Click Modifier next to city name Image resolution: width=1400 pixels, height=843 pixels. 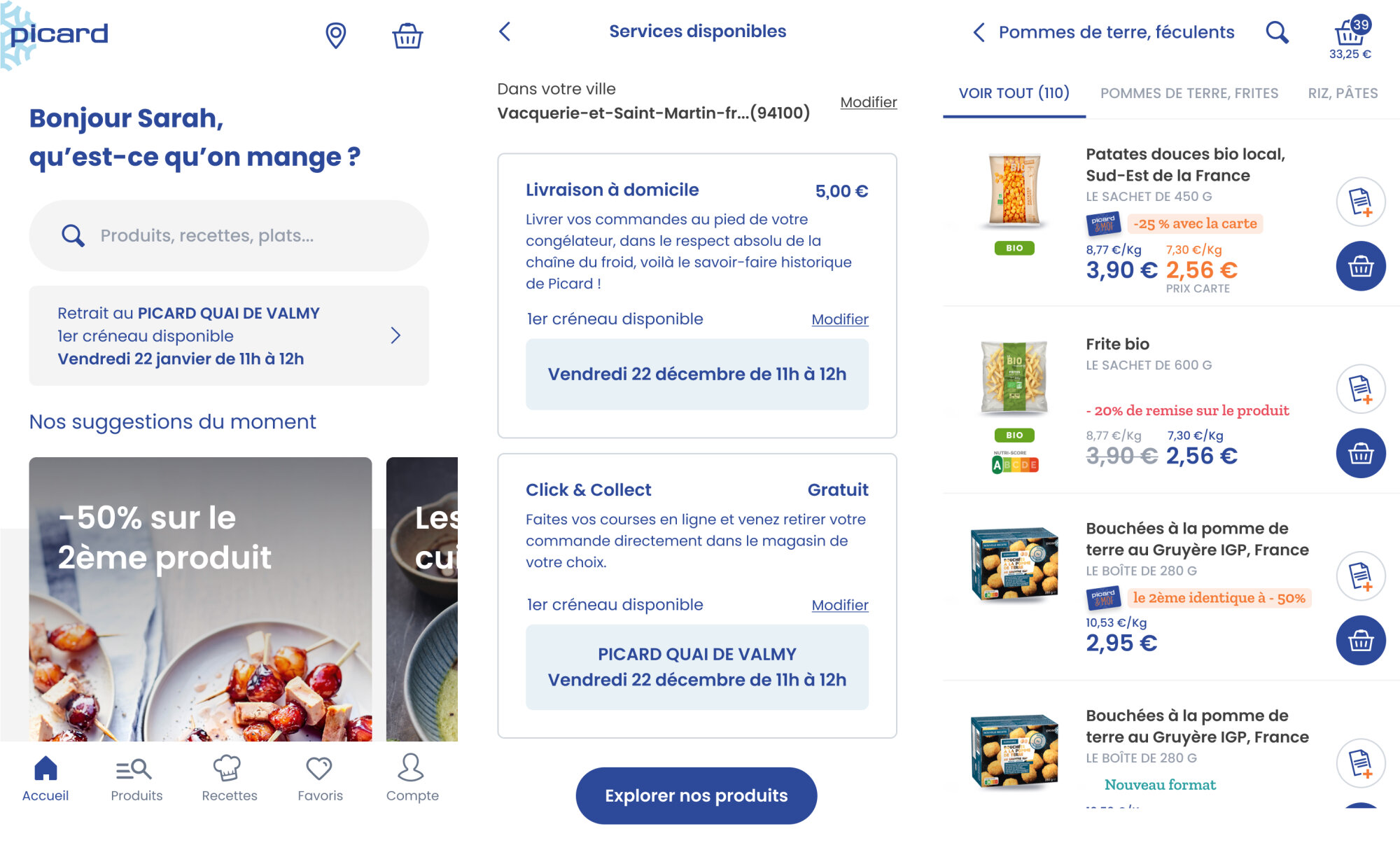[x=868, y=102]
